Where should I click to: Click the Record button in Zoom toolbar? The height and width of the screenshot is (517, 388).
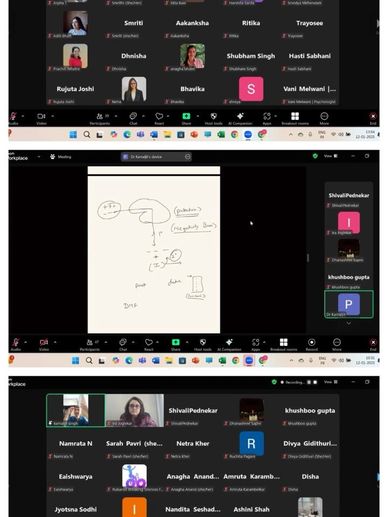point(311,344)
